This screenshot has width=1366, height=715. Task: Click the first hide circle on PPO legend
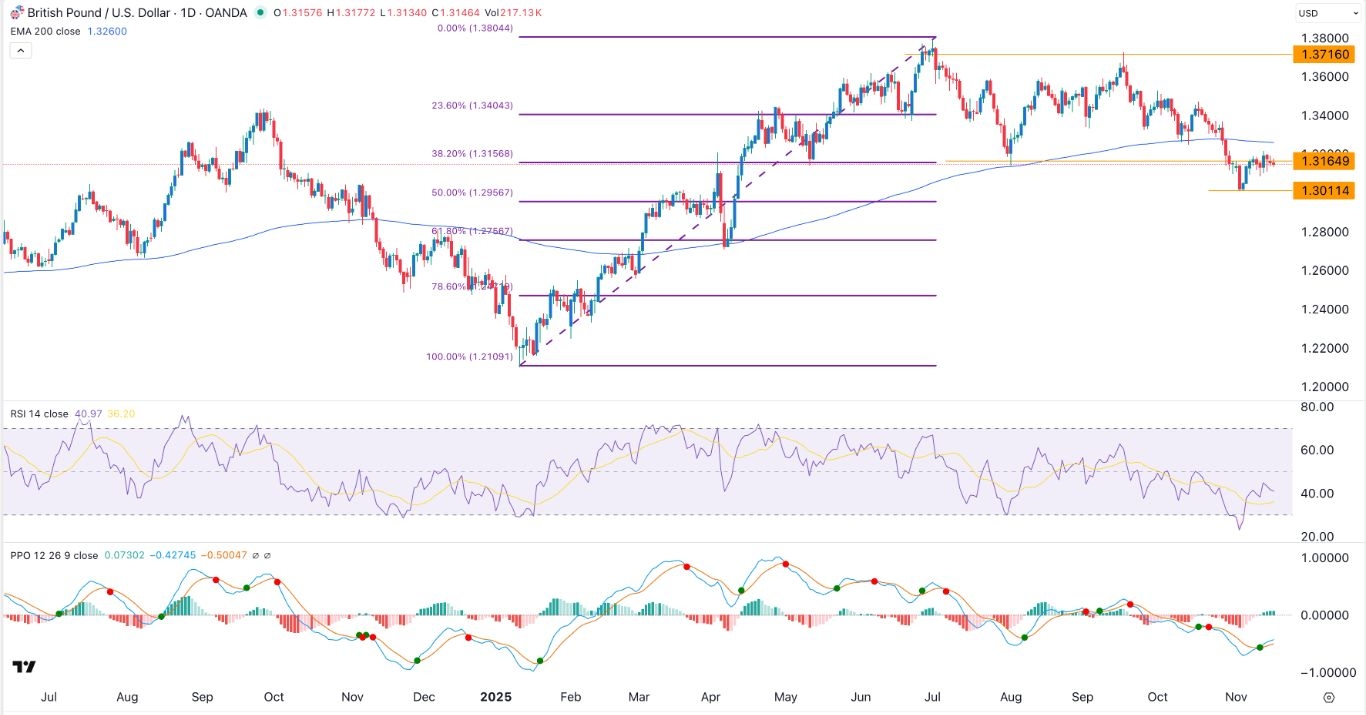point(255,556)
